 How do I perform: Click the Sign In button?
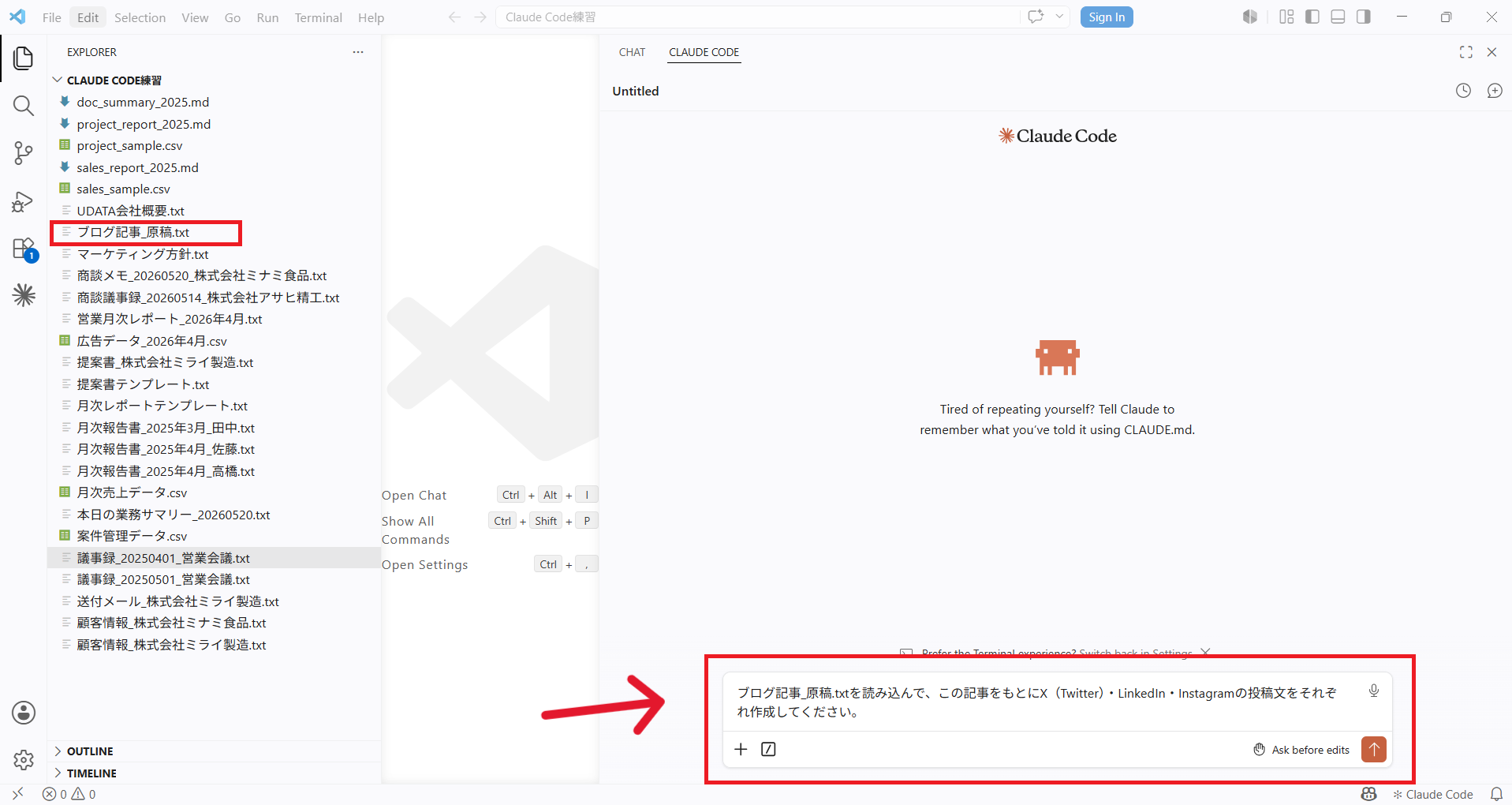click(1107, 17)
